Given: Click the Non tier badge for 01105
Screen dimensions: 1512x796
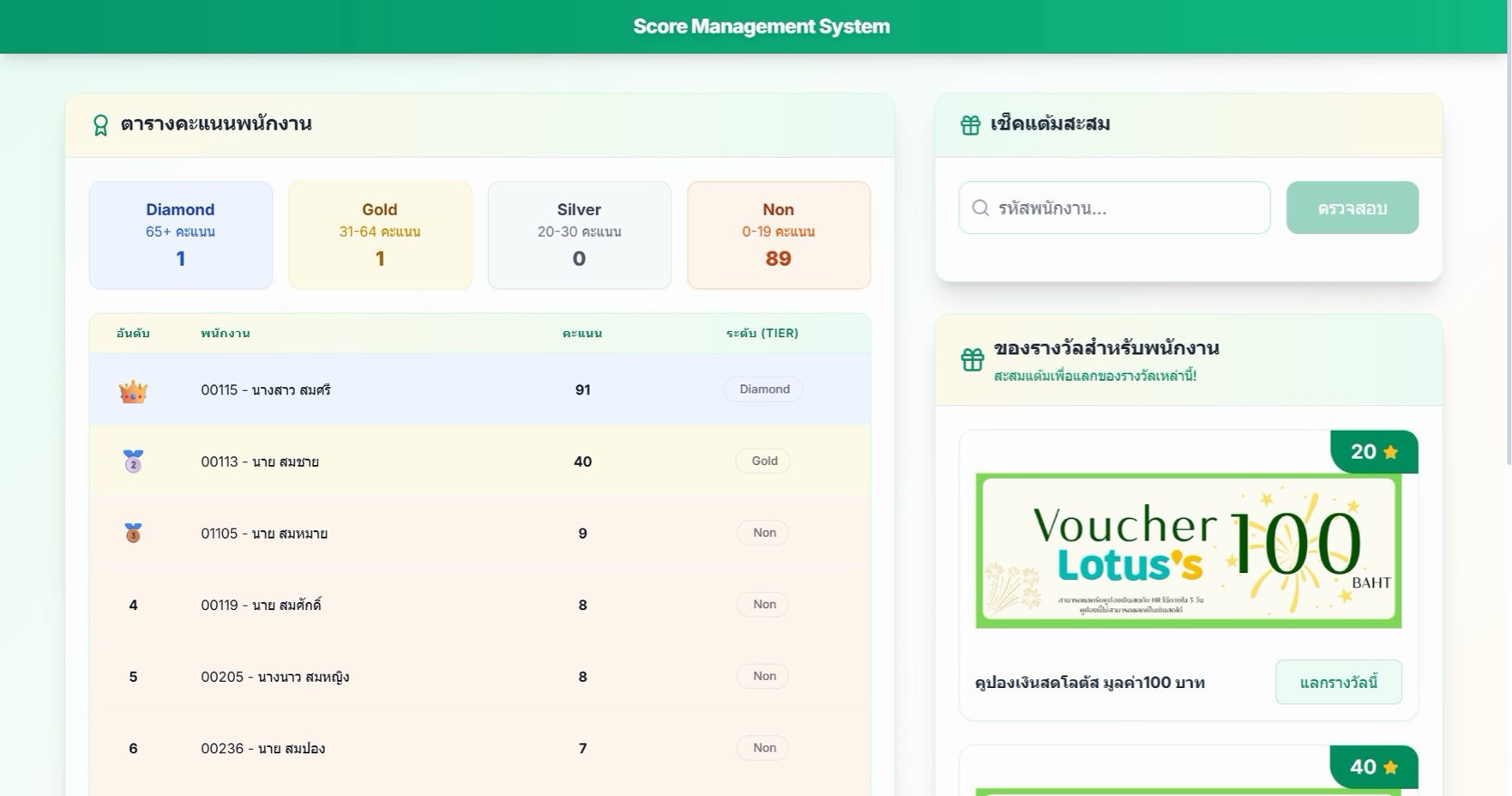Looking at the screenshot, I should (764, 533).
